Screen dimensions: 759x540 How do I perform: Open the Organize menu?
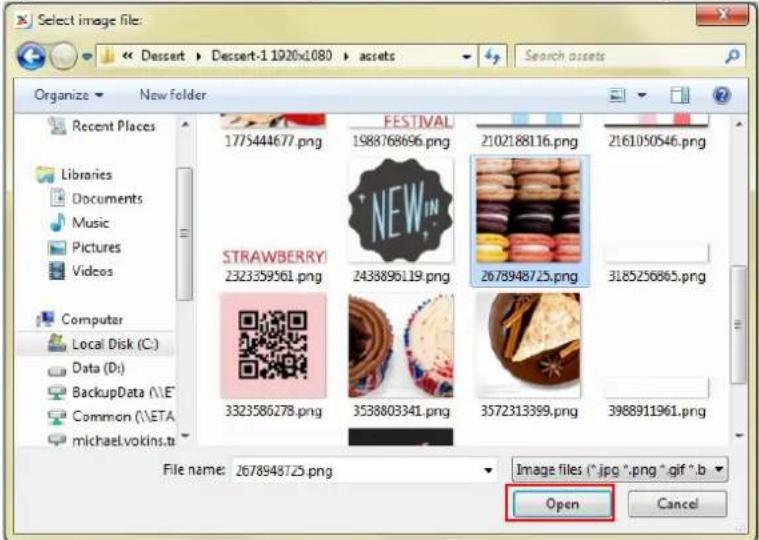tap(69, 95)
